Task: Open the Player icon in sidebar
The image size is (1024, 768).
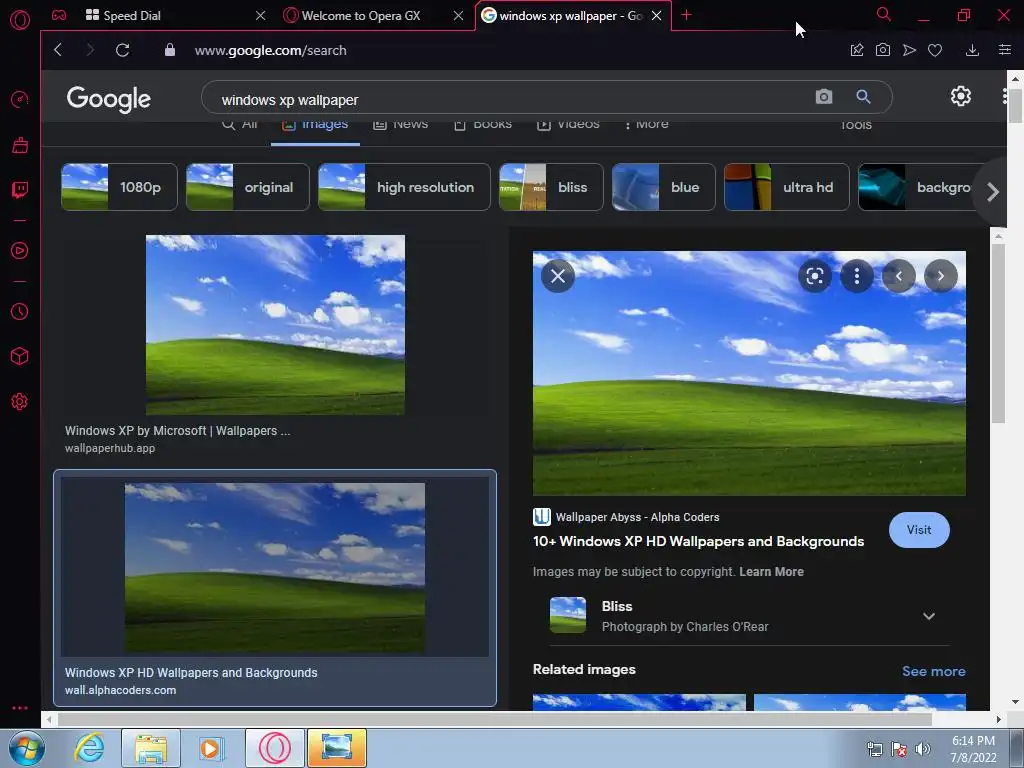Action: [x=20, y=251]
